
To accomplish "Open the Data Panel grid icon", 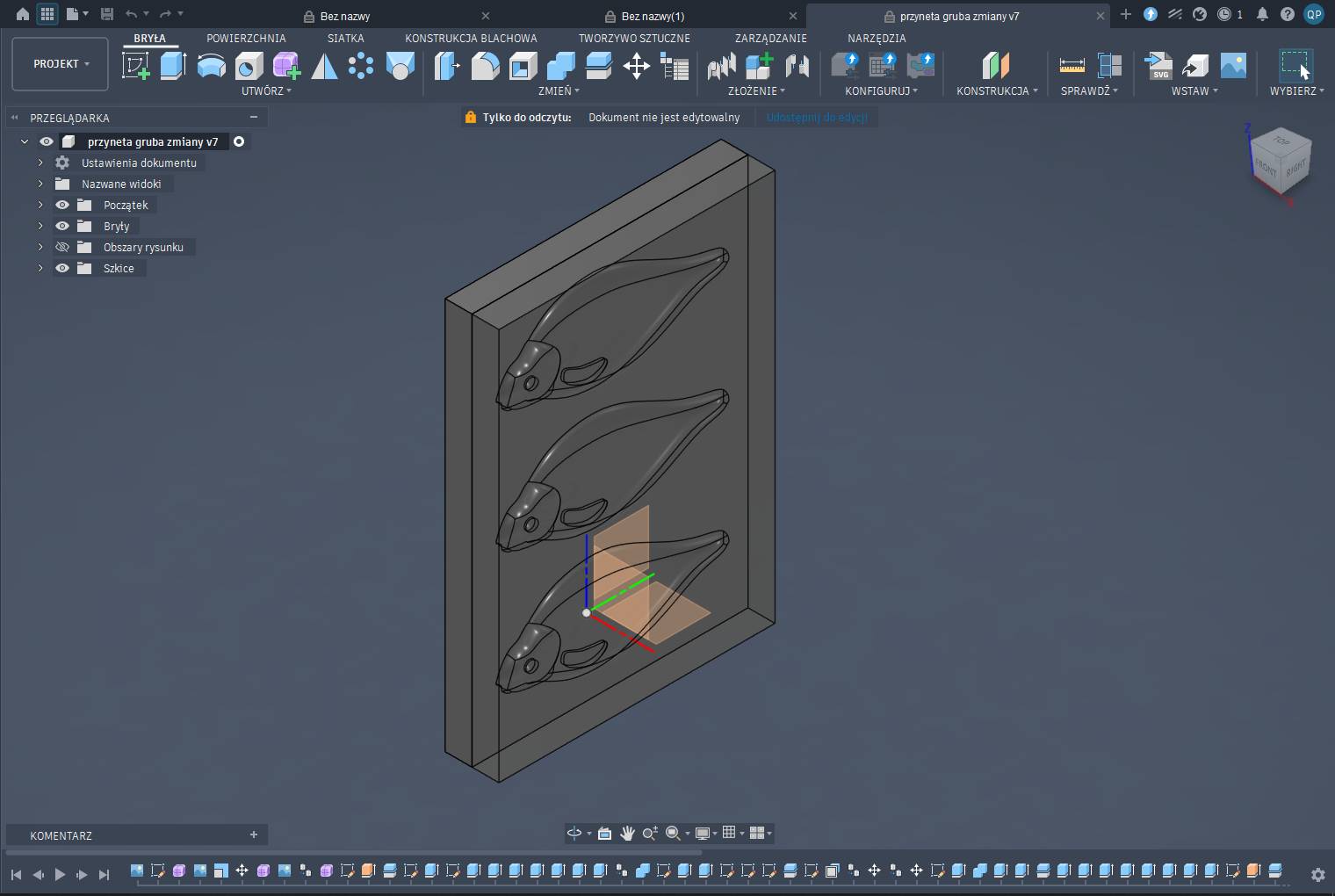I will [47, 14].
